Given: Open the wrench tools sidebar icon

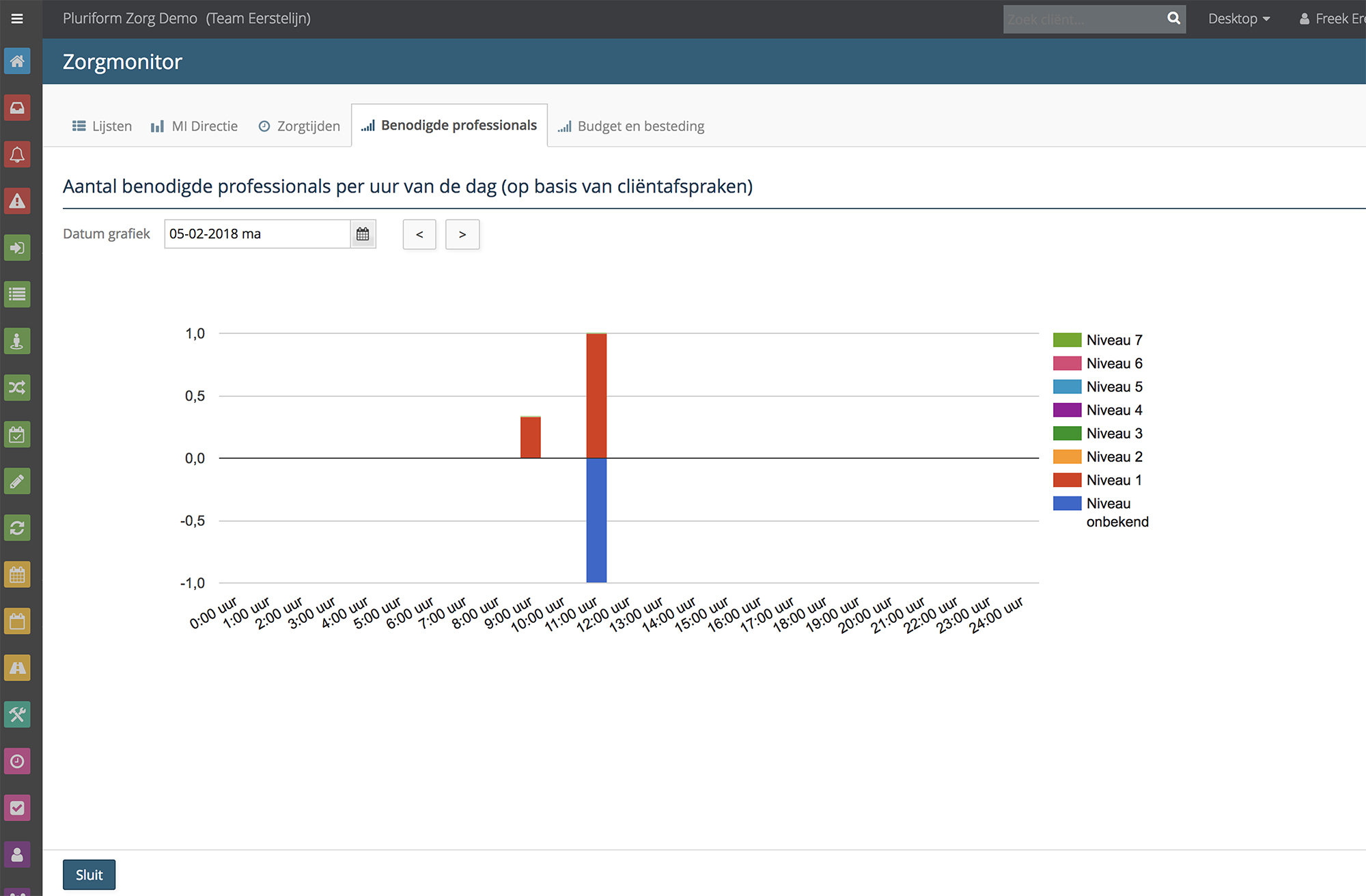Looking at the screenshot, I should 17,714.
